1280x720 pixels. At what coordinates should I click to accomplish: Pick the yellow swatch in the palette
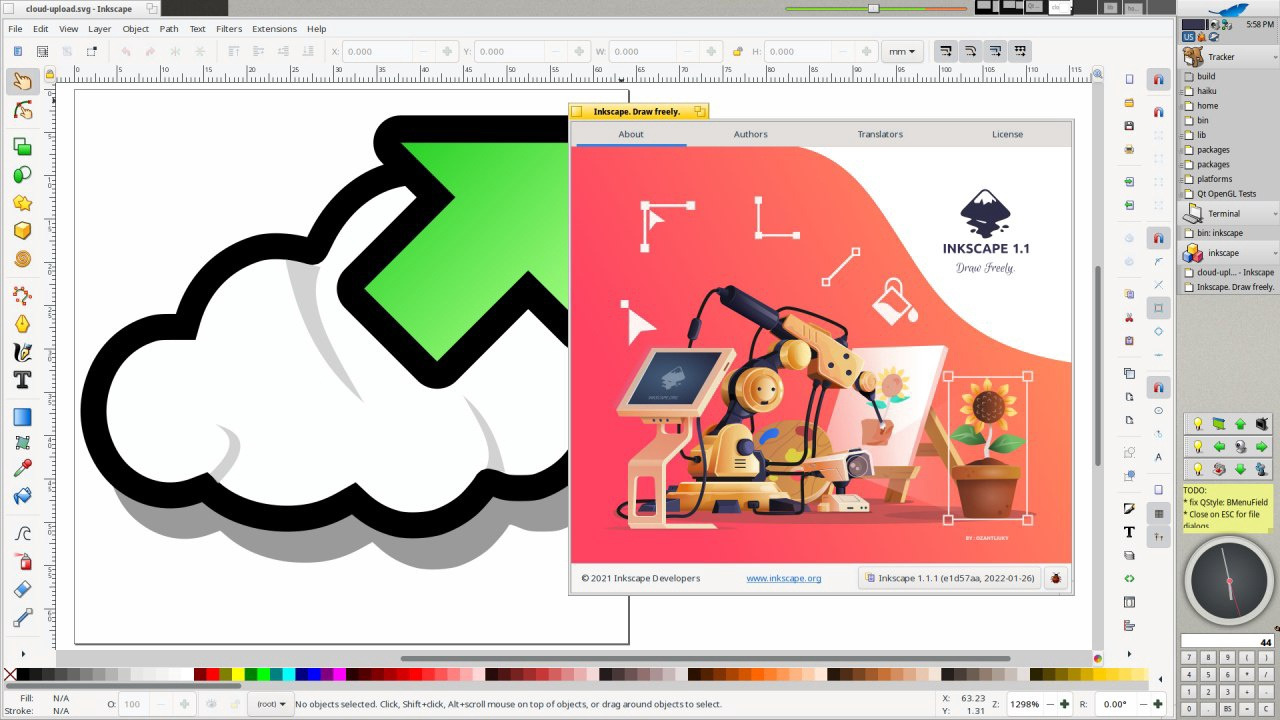coord(238,675)
